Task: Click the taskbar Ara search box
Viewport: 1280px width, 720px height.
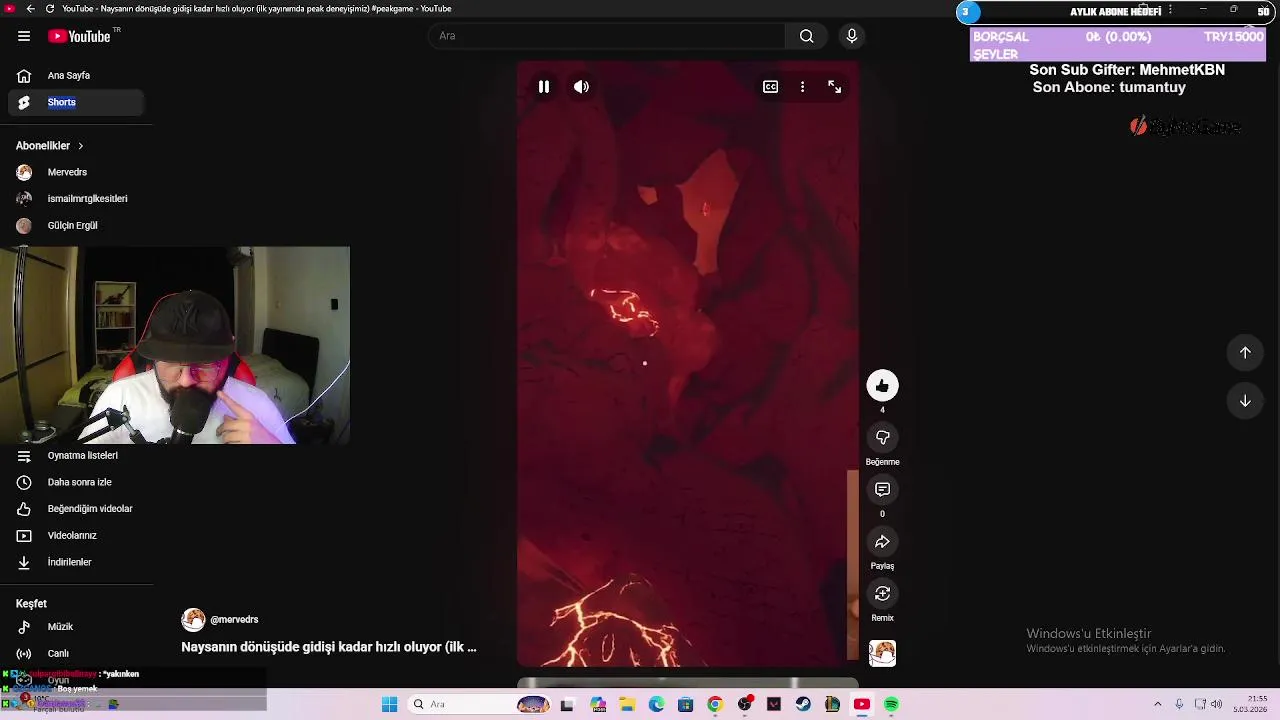Action: click(x=481, y=704)
